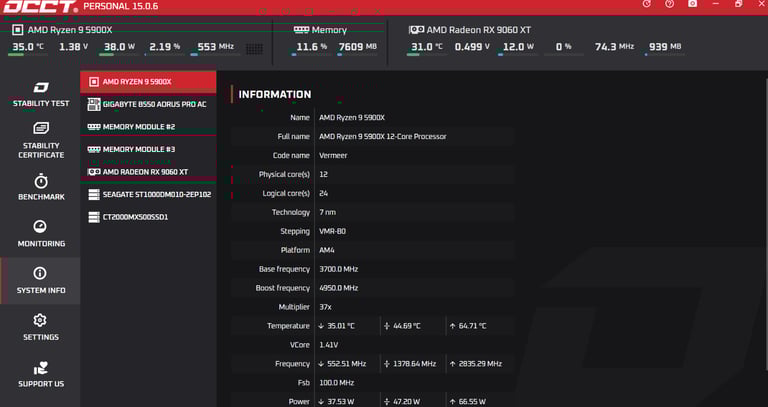
Task: Click the GPU usage 0 % readout
Action: [563, 47]
